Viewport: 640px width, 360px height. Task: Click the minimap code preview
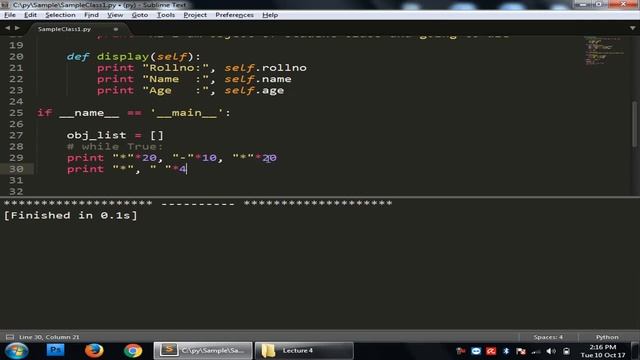(604, 51)
